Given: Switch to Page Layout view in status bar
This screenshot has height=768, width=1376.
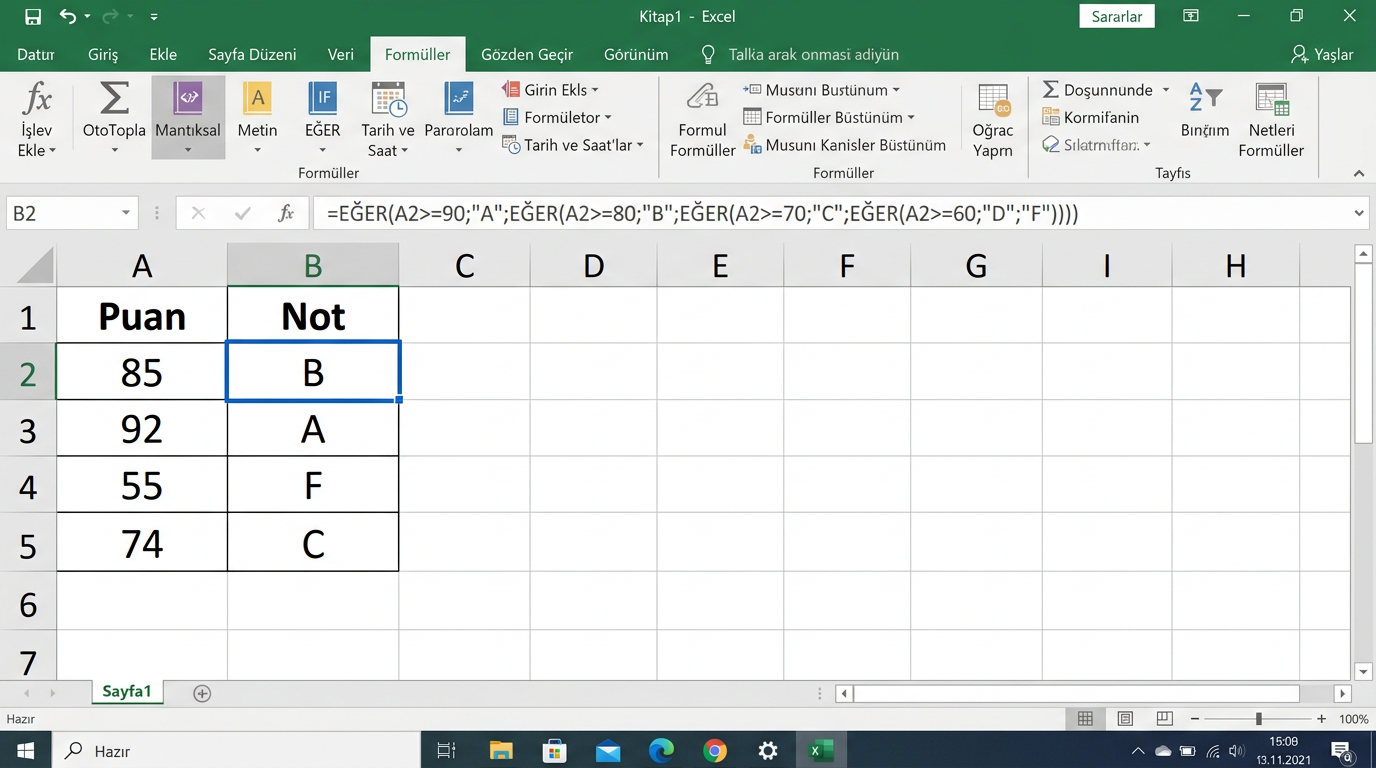Looking at the screenshot, I should point(1125,719).
